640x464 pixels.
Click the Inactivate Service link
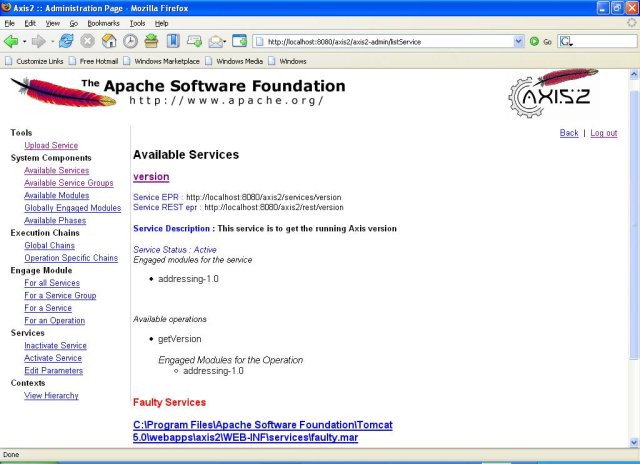click(55, 346)
